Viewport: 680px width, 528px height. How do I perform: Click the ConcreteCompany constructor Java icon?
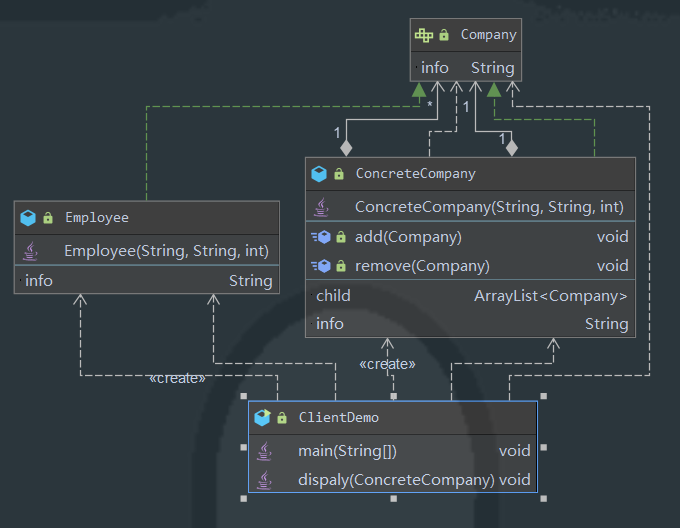coord(321,207)
